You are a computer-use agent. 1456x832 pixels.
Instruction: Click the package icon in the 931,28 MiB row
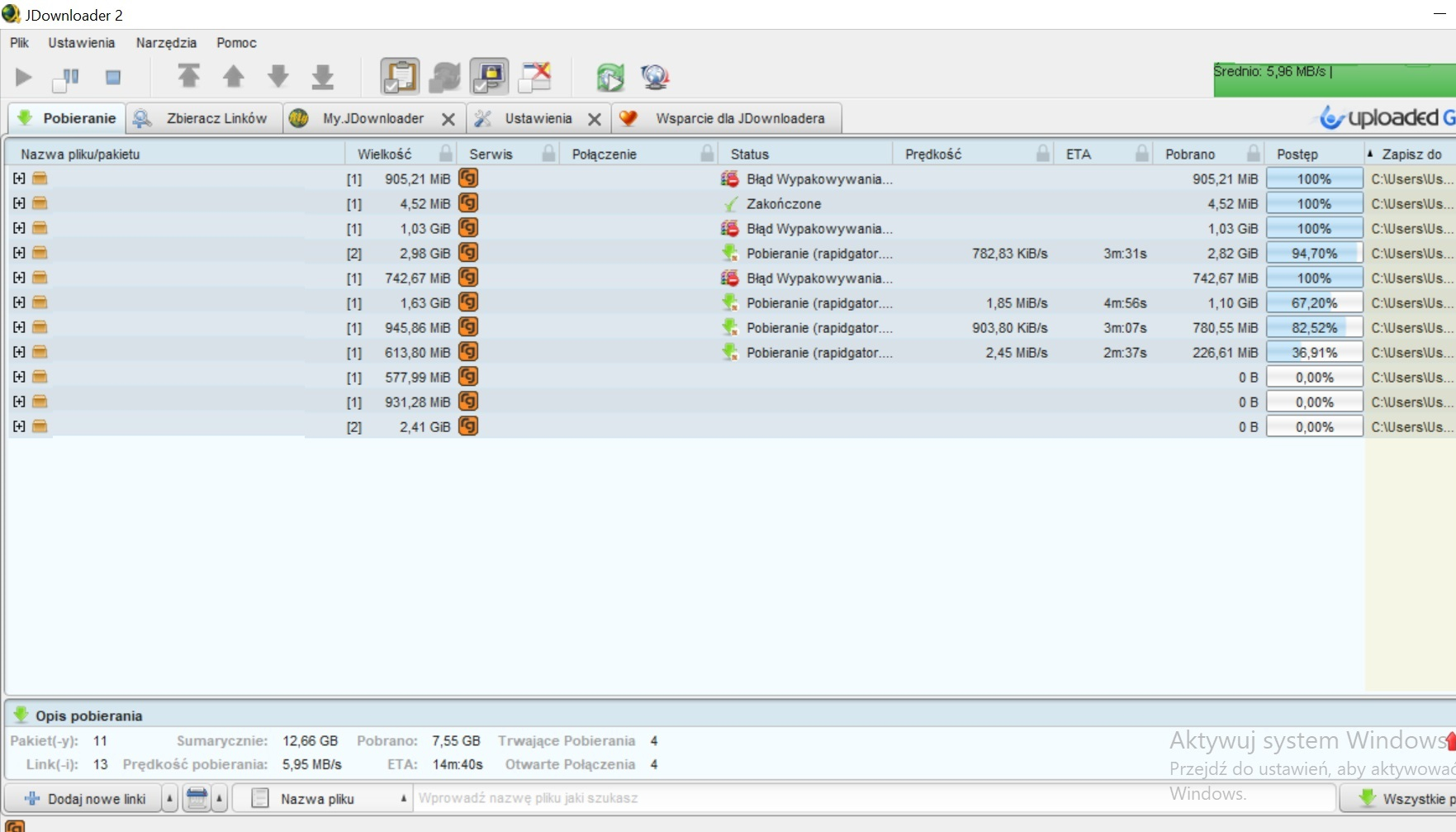coord(40,402)
